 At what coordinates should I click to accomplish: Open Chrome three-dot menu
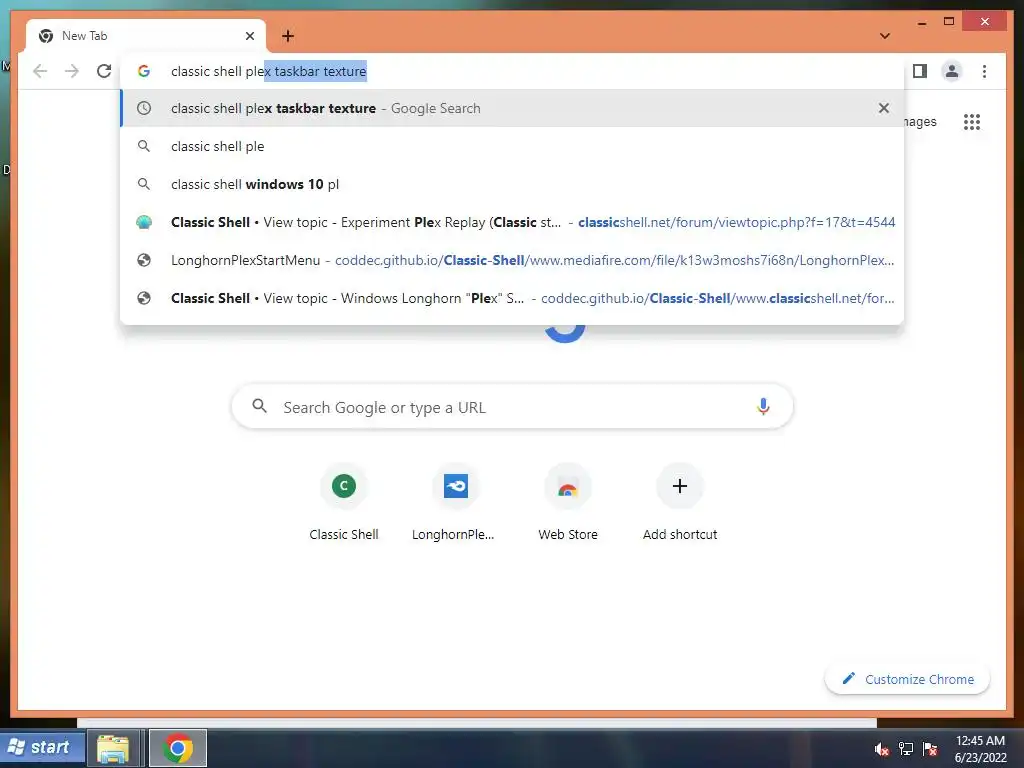(x=984, y=71)
